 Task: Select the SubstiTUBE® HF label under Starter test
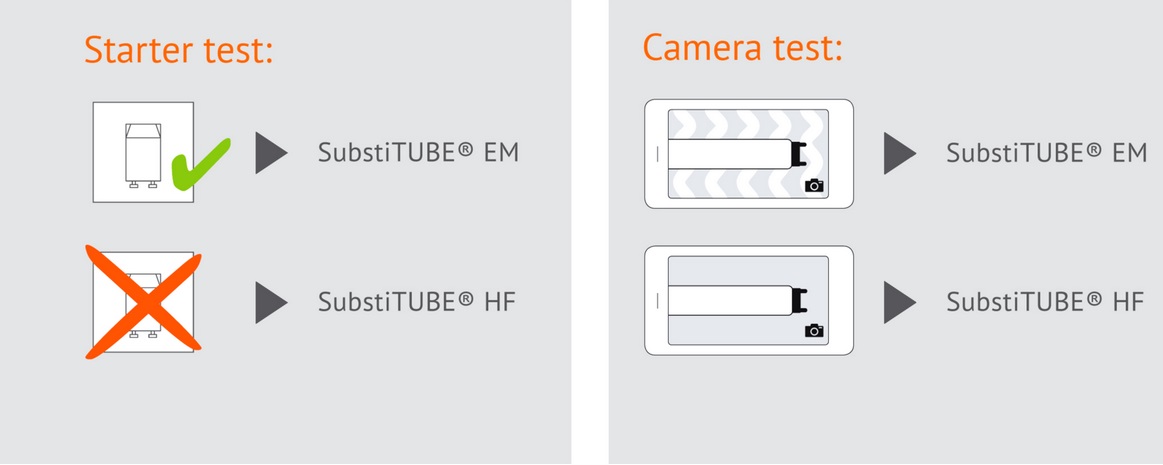pyautogui.click(x=417, y=302)
